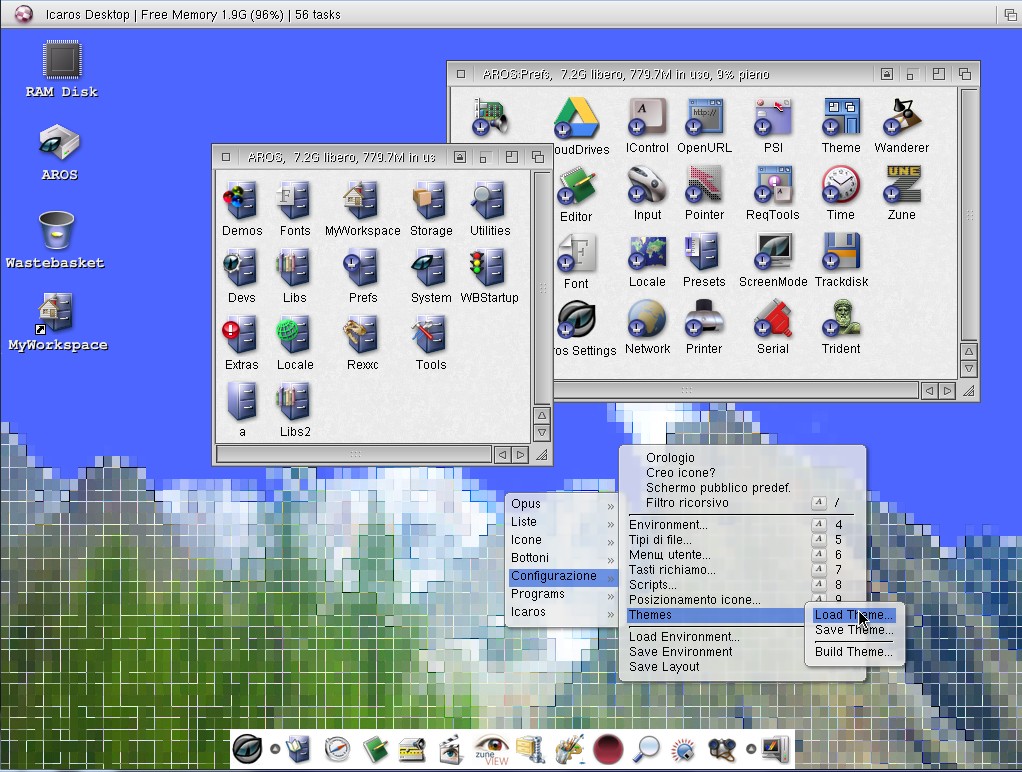Click the ZuneView icon in dock

(x=491, y=748)
